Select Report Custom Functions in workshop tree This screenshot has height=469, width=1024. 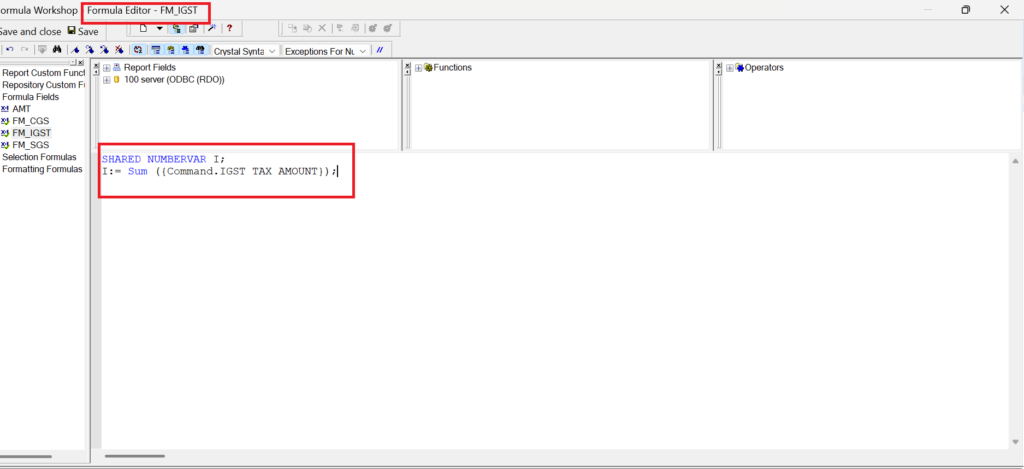pos(44,73)
